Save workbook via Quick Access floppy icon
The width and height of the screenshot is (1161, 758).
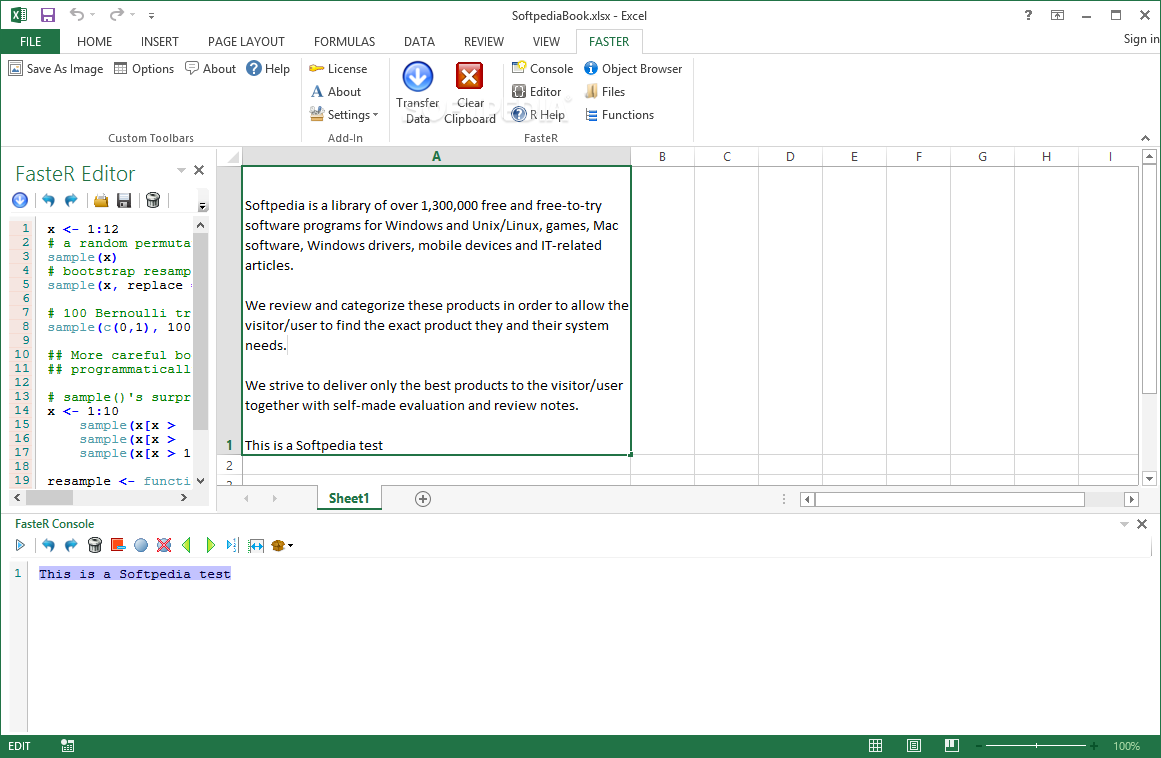click(47, 15)
